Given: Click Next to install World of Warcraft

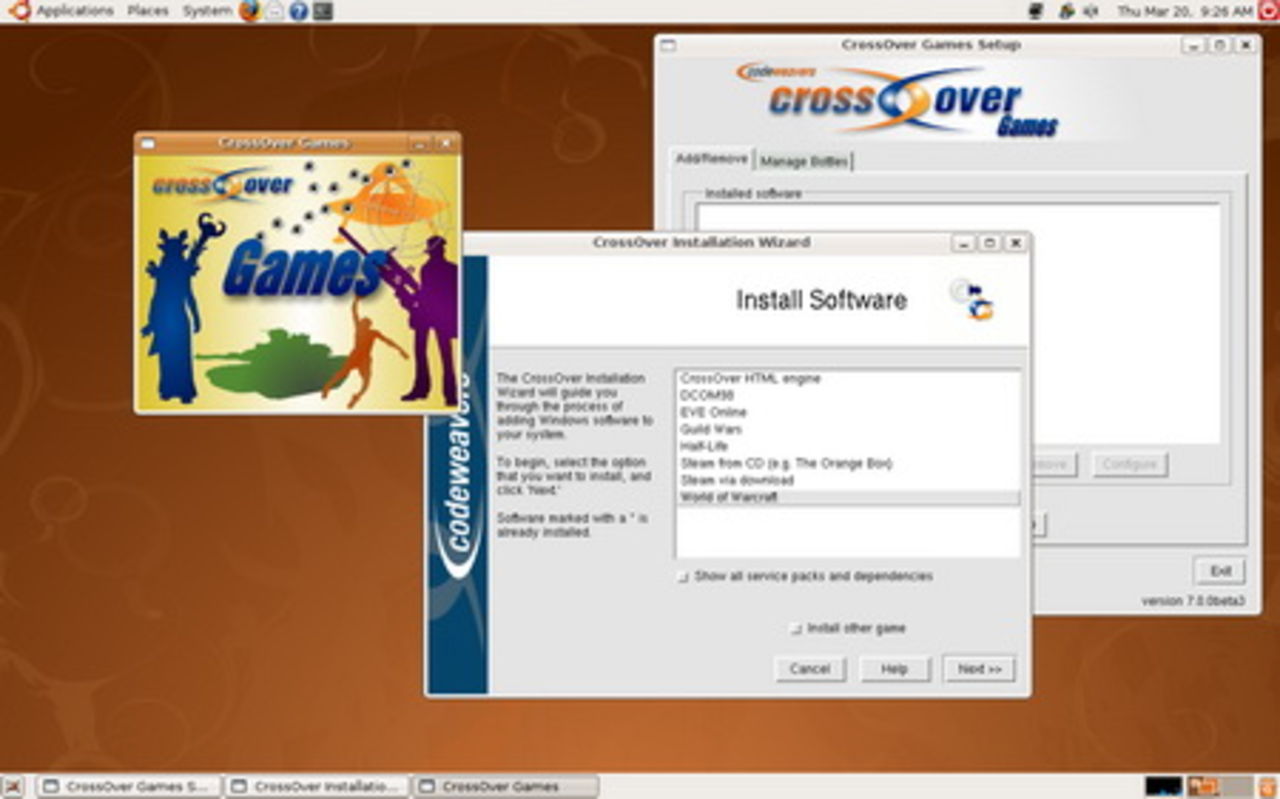Looking at the screenshot, I should pyautogui.click(x=978, y=668).
